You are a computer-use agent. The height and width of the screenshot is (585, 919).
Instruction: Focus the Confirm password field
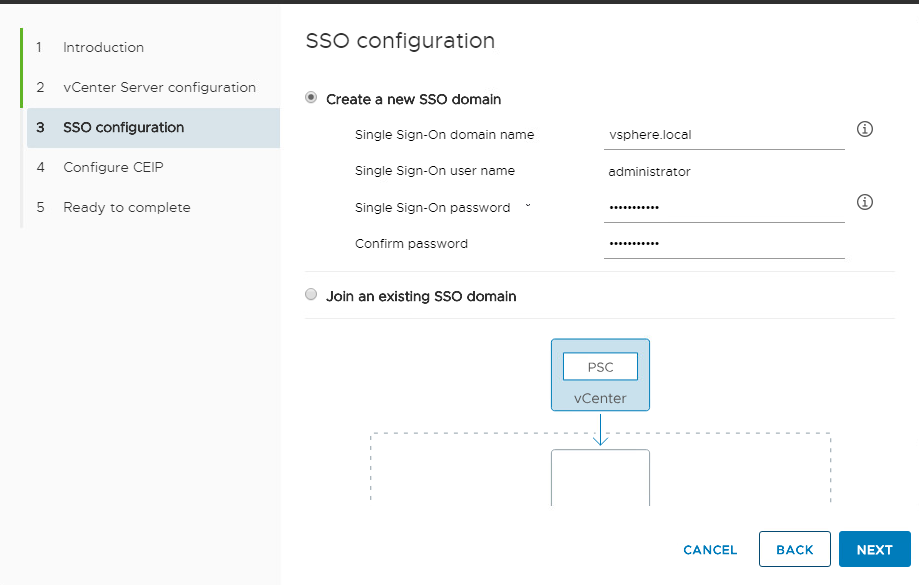724,244
